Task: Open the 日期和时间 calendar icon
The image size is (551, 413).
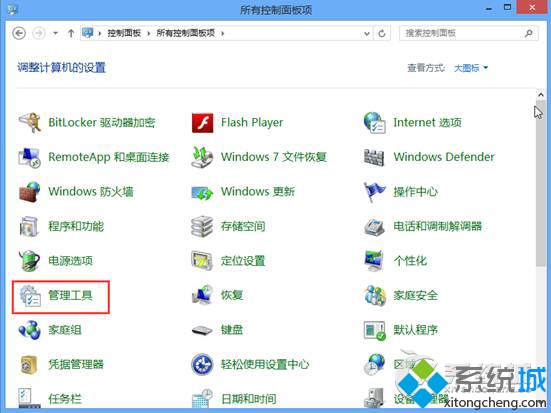Action: point(202,398)
